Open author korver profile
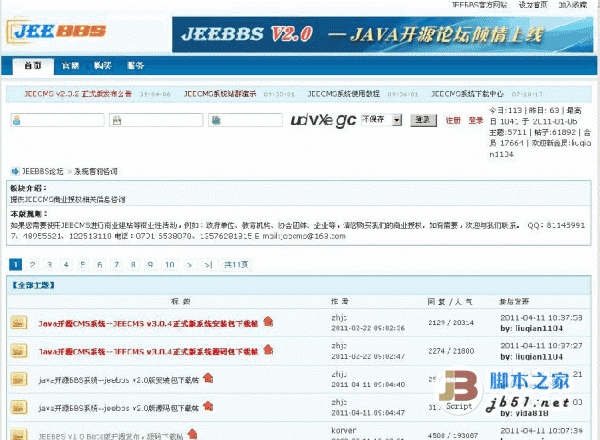600x440 pixels. (x=344, y=430)
